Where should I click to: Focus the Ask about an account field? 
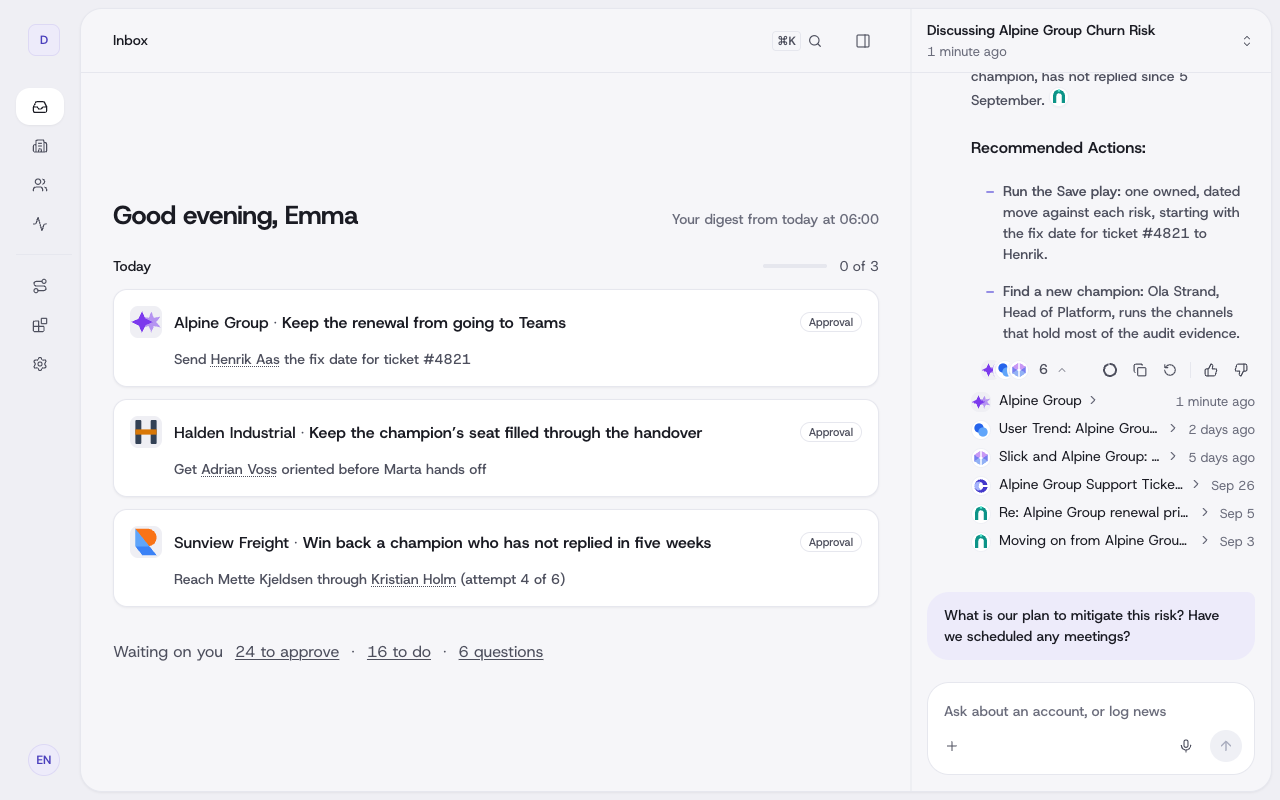tap(1091, 711)
